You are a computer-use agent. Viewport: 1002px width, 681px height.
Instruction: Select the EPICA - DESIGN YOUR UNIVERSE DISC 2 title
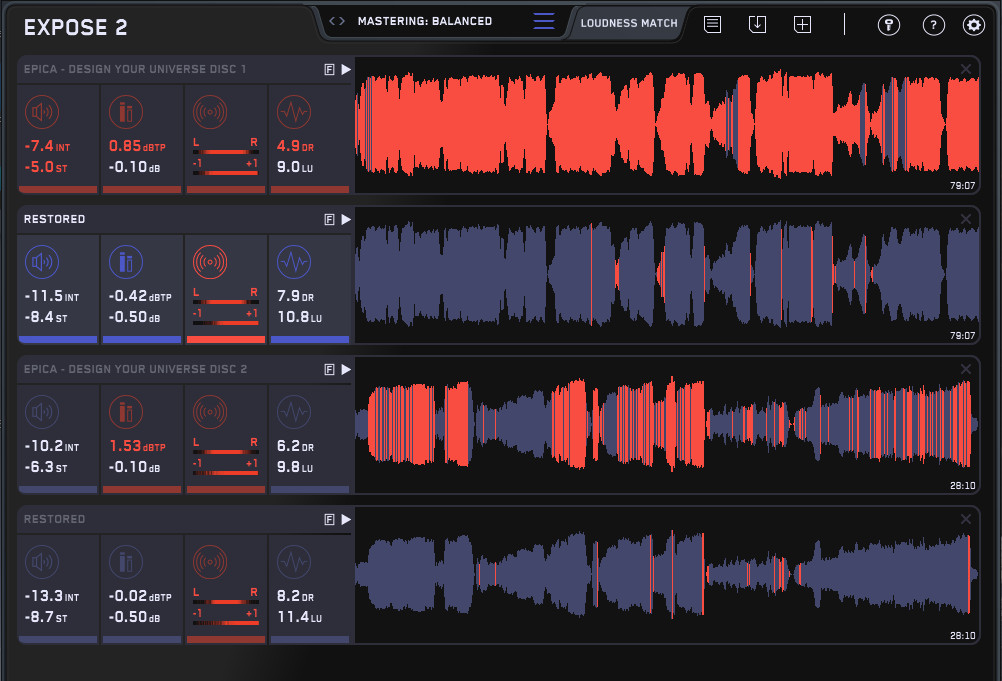pos(135,369)
